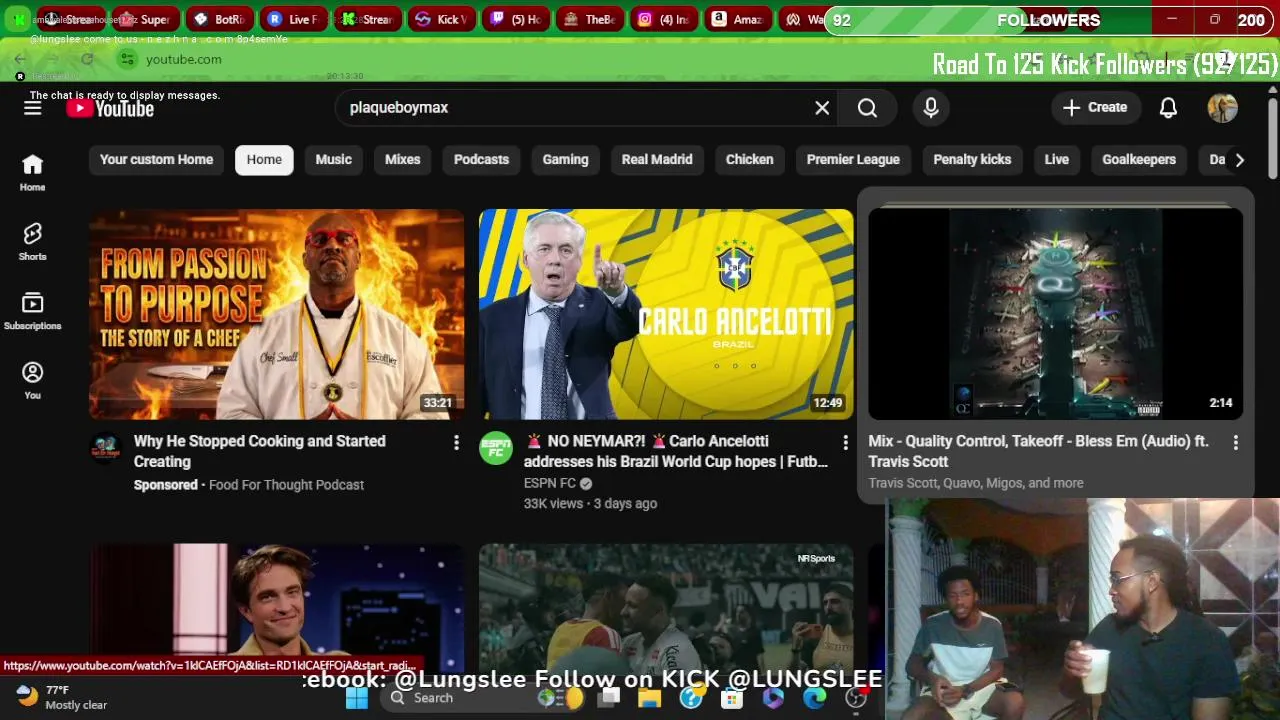
Task: Show more chips with the right arrow
Action: (1239, 160)
